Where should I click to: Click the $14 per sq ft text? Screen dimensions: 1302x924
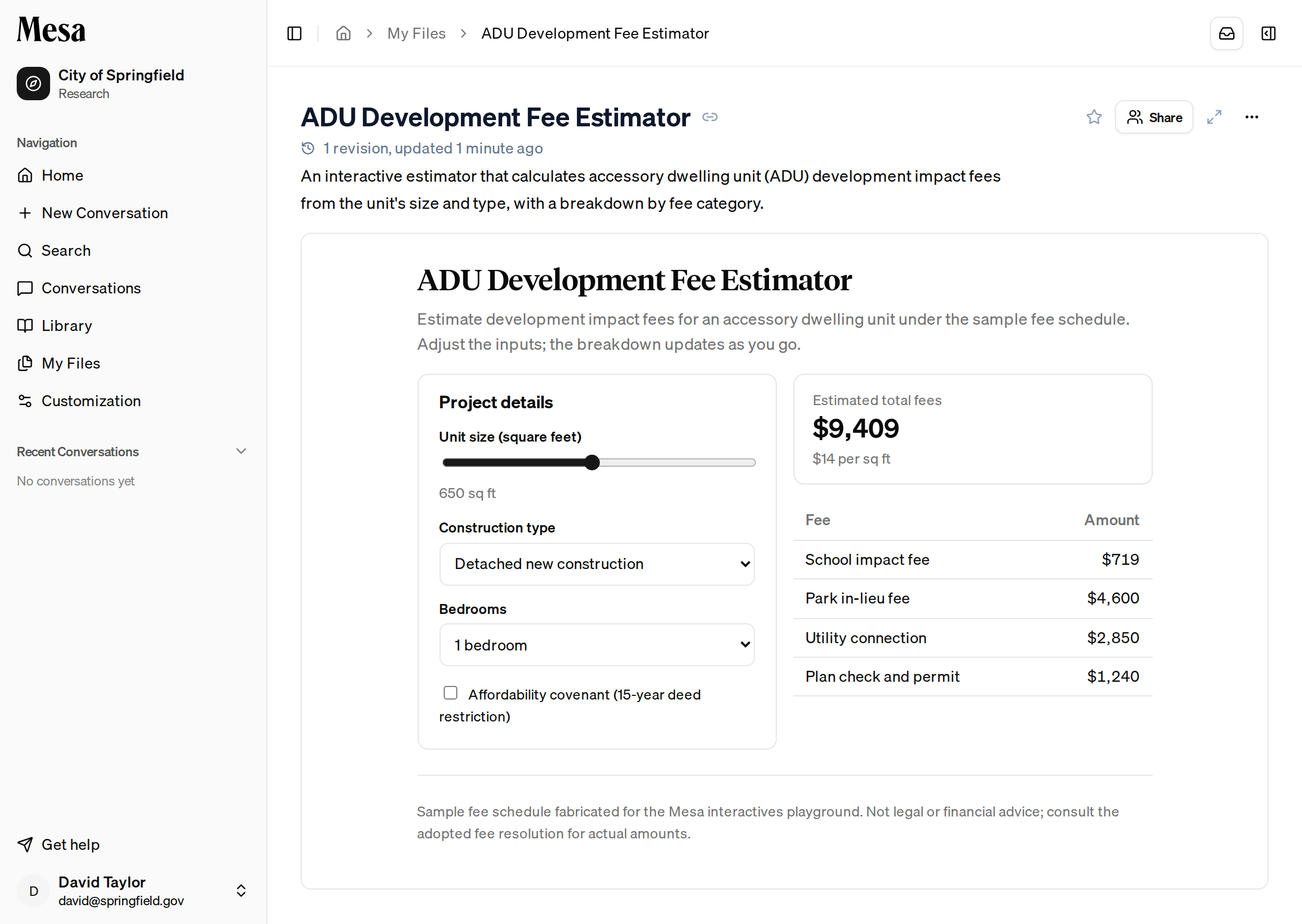click(851, 458)
